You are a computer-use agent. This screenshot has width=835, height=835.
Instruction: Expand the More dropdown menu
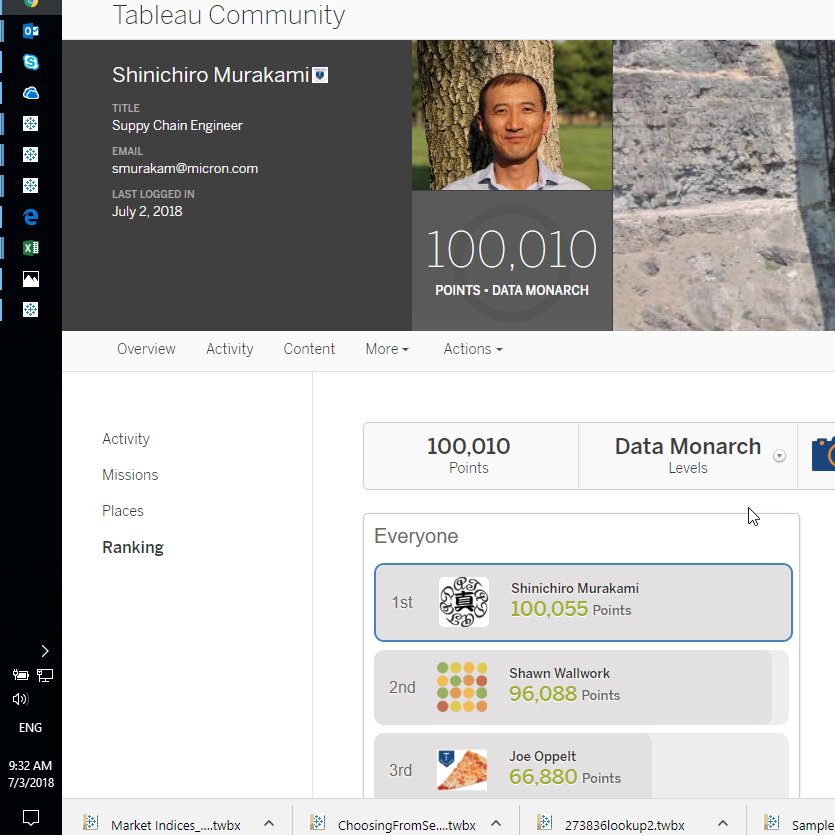tap(387, 349)
